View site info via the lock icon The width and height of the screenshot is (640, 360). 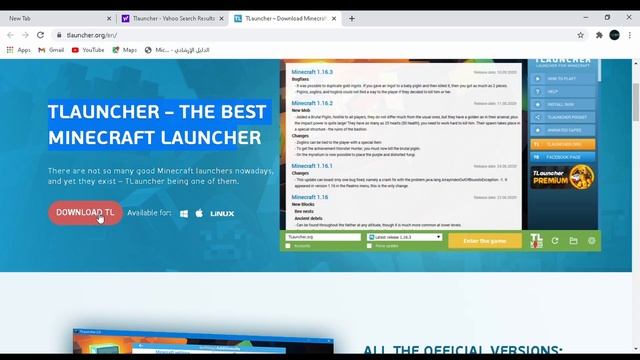pyautogui.click(x=59, y=35)
